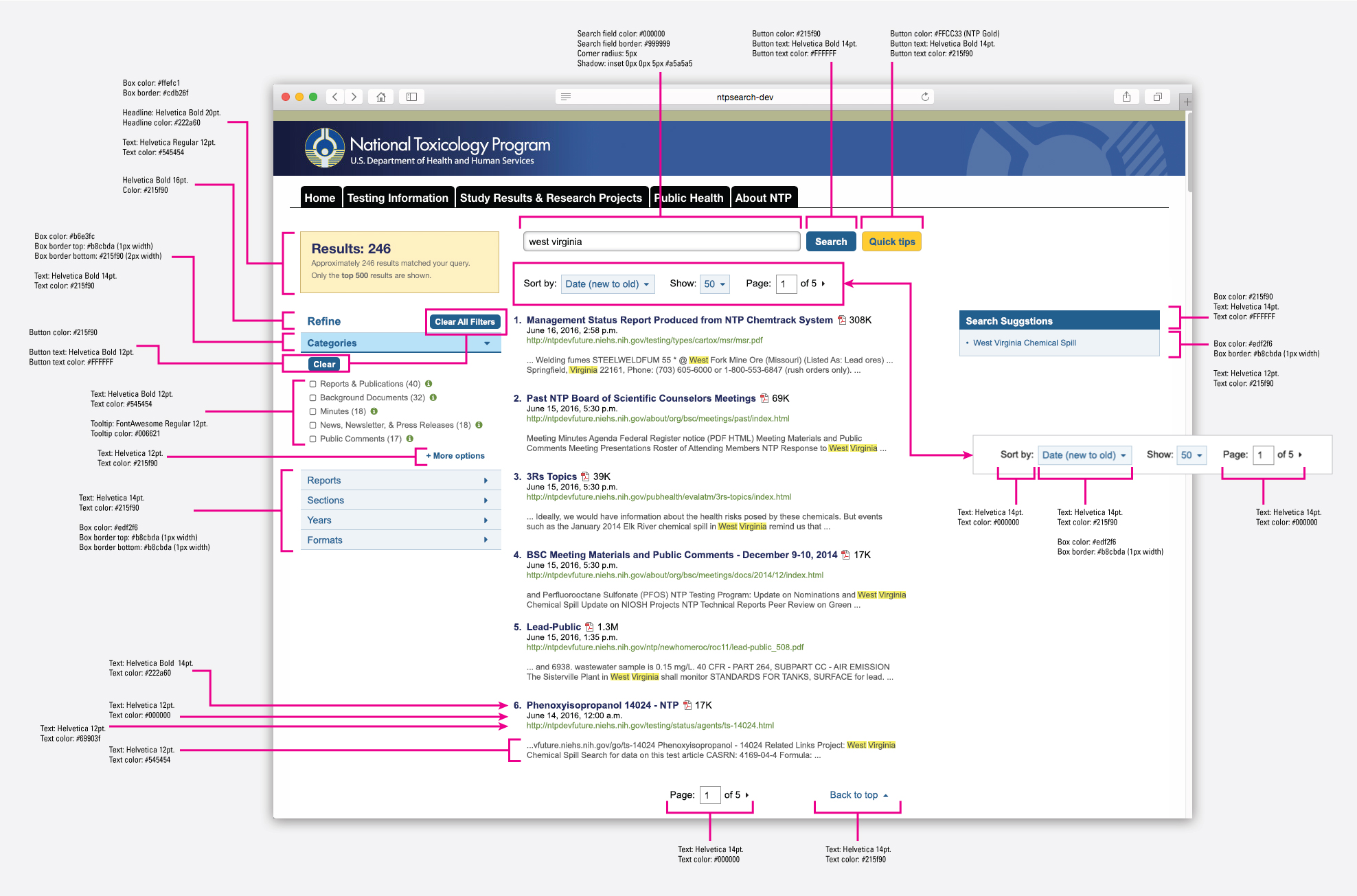The height and width of the screenshot is (896, 1357).
Task: Show tooltip icon for News, Newsletter, & Press Releases
Action: (x=479, y=425)
